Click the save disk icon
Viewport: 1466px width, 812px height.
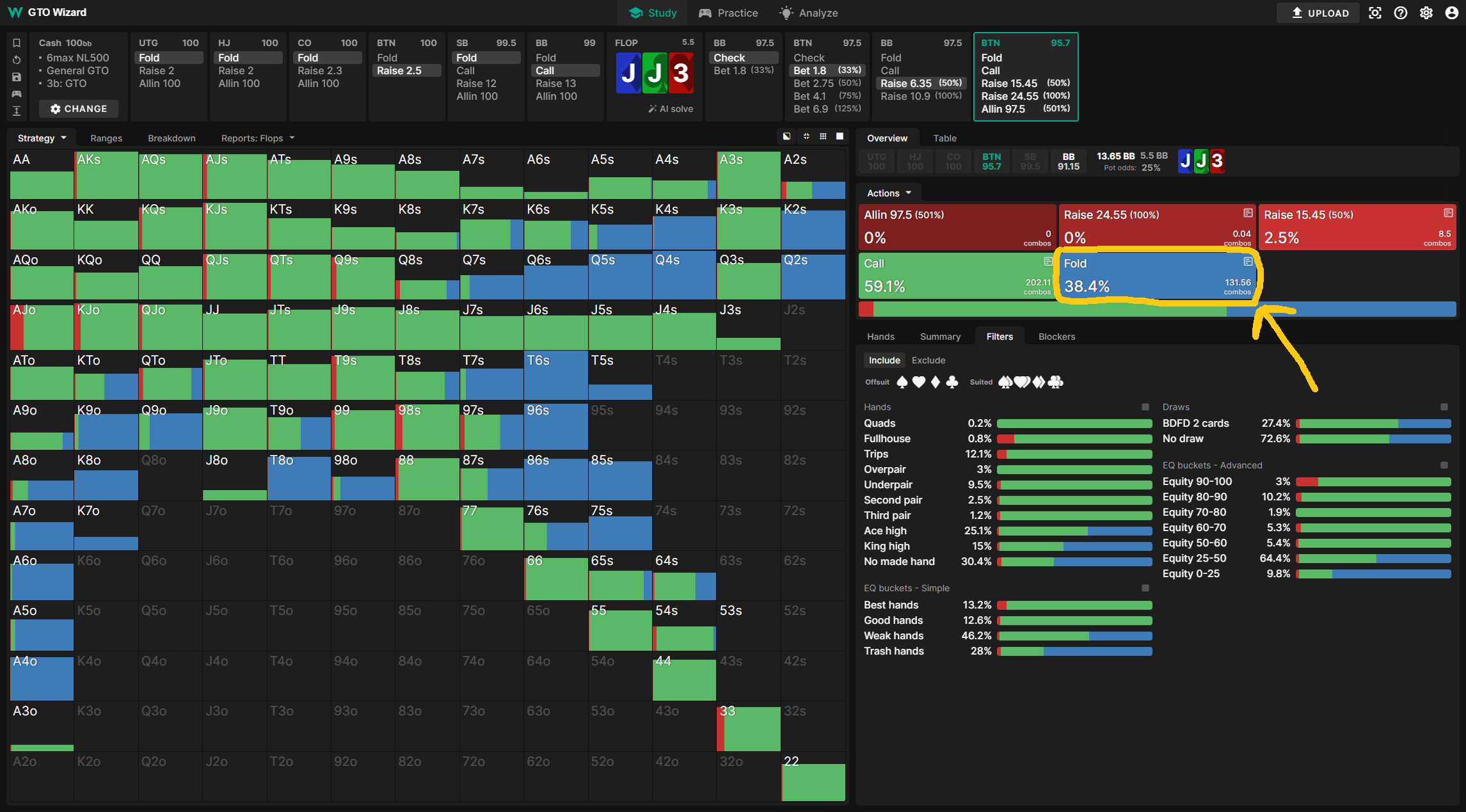[x=17, y=77]
